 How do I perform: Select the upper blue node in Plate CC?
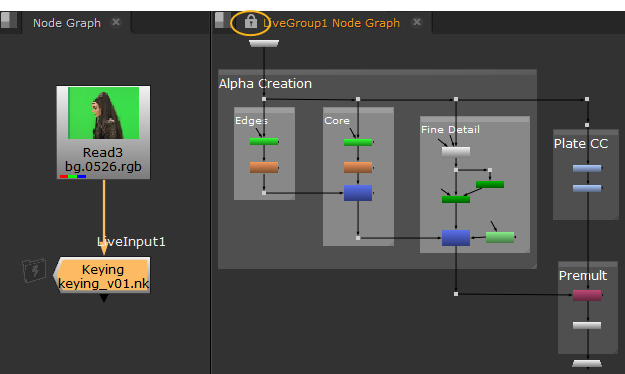tap(587, 168)
